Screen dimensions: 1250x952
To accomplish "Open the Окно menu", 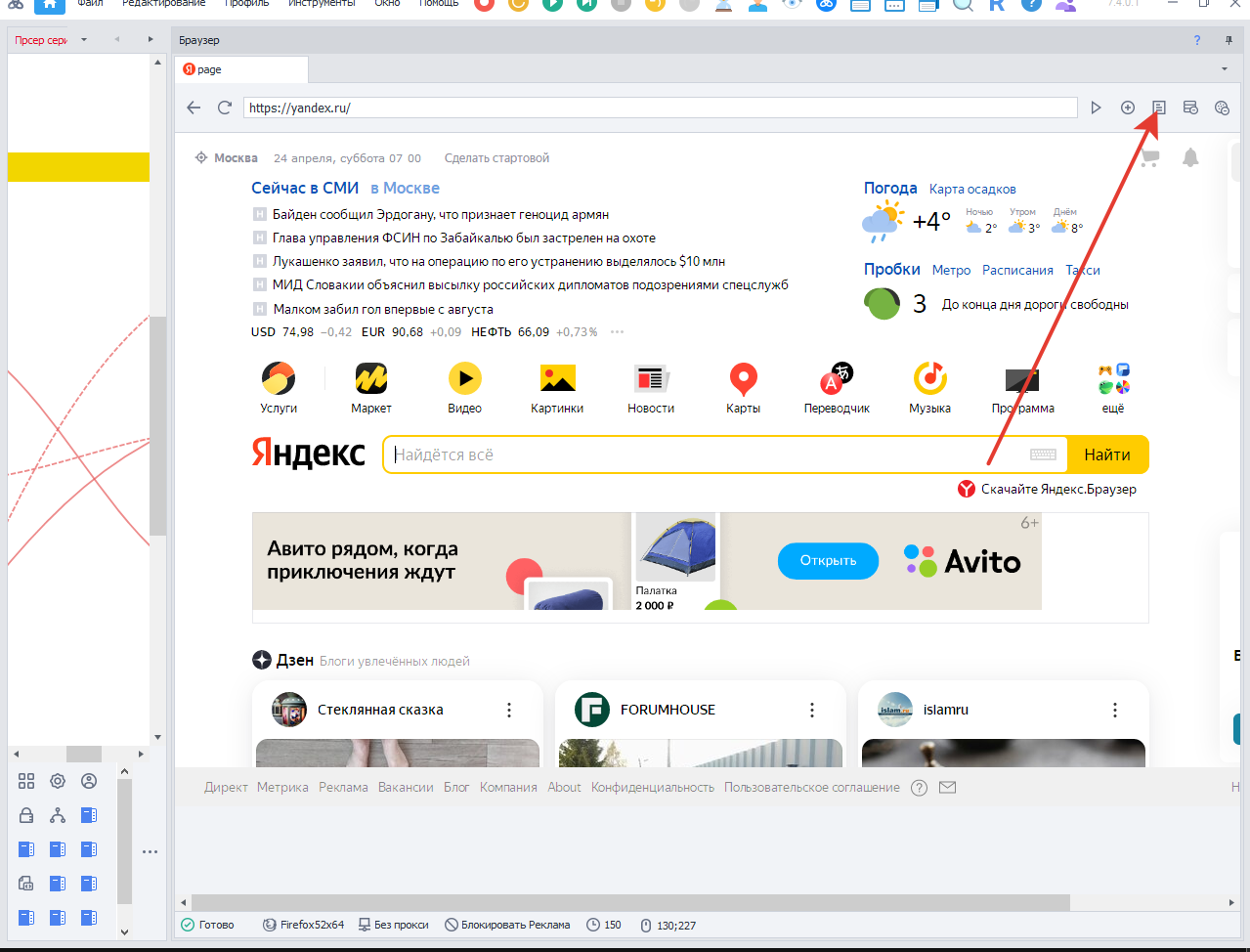I will coord(387,4).
